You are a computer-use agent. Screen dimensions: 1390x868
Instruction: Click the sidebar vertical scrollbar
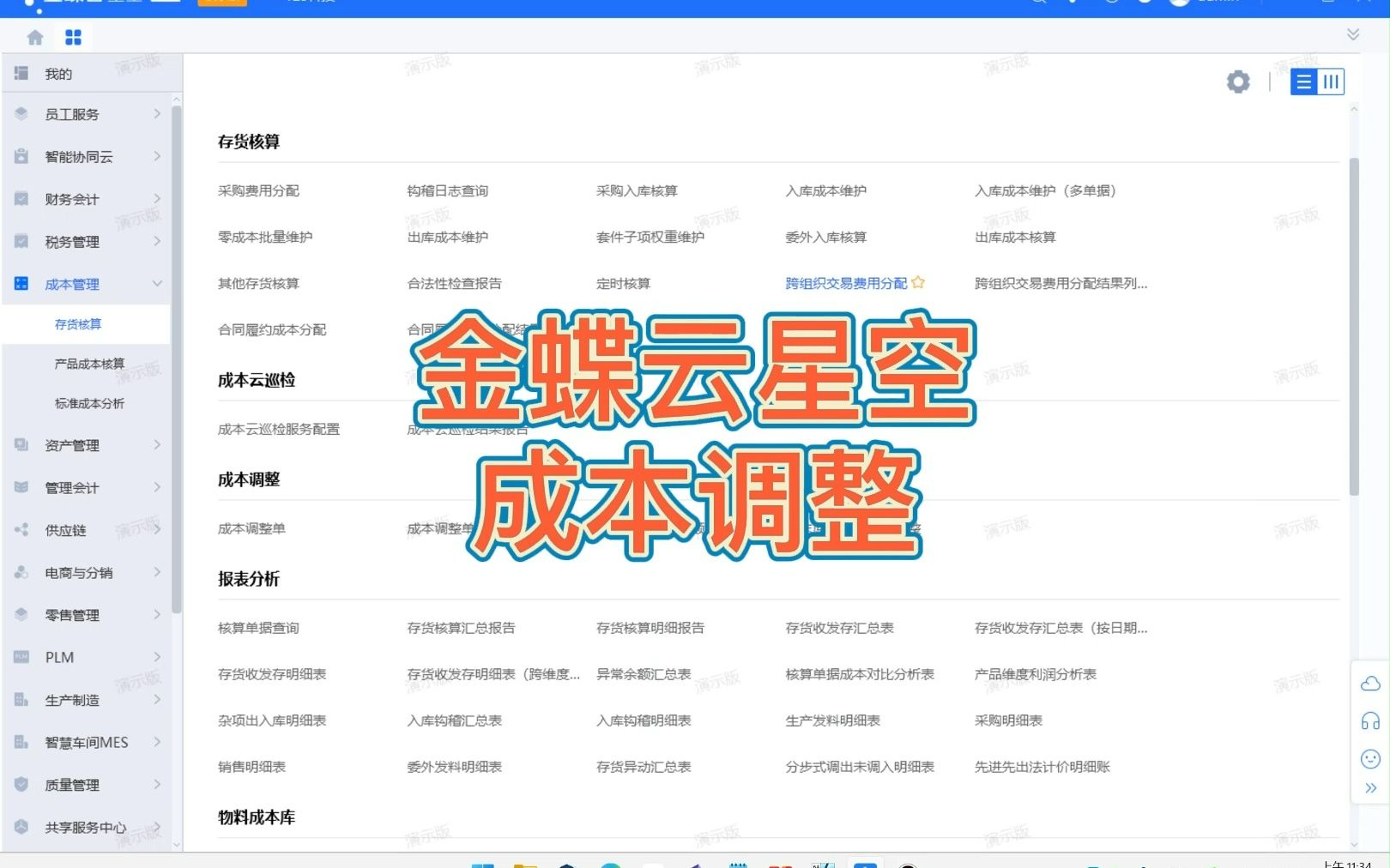click(x=177, y=359)
